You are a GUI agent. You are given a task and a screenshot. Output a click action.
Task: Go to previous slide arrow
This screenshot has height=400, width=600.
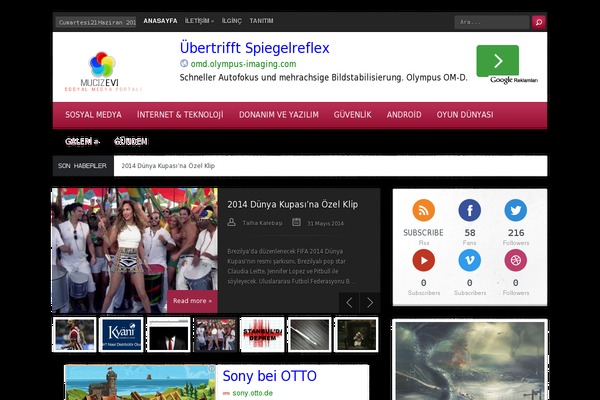pos(349,303)
